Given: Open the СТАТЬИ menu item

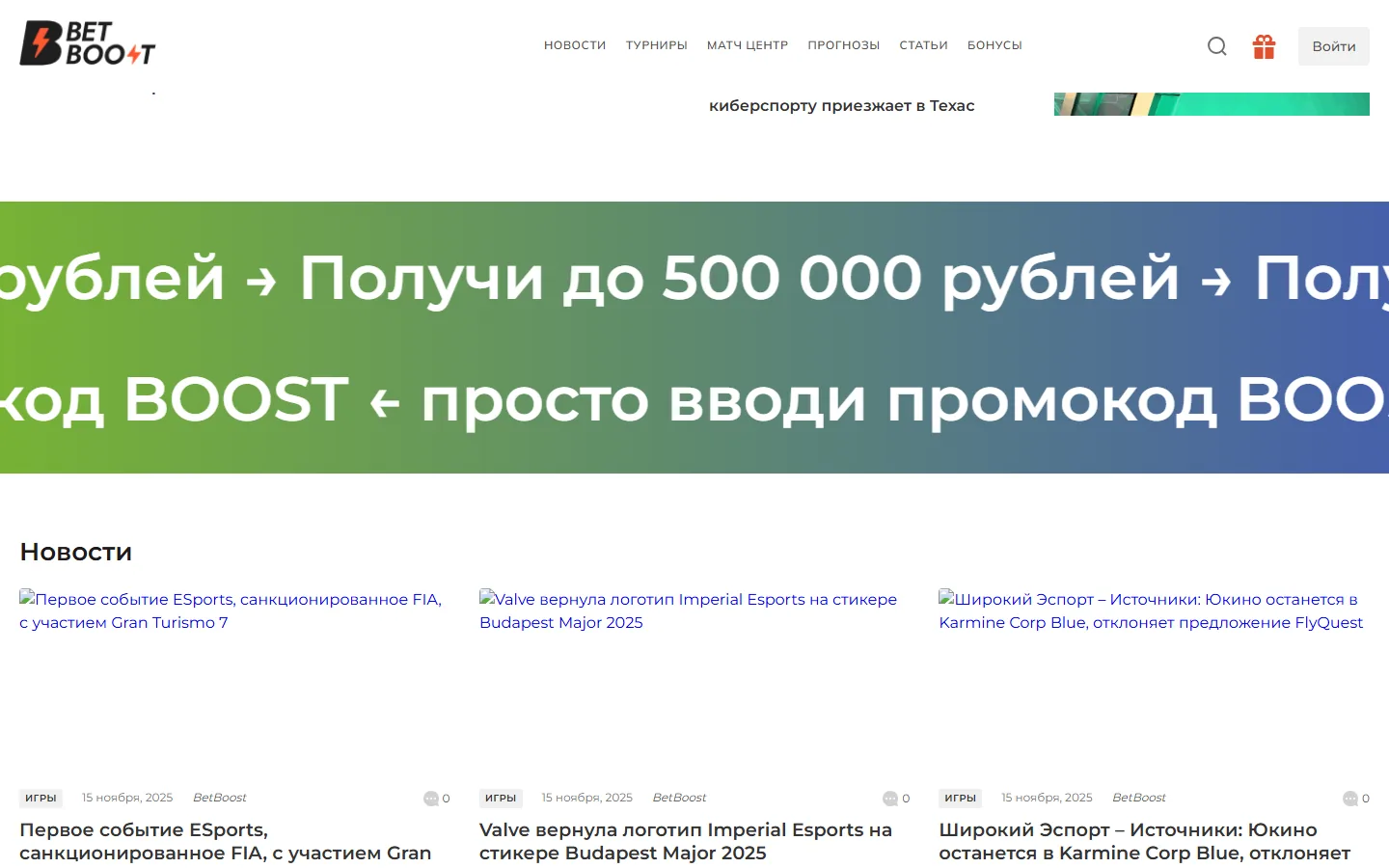Looking at the screenshot, I should (924, 45).
